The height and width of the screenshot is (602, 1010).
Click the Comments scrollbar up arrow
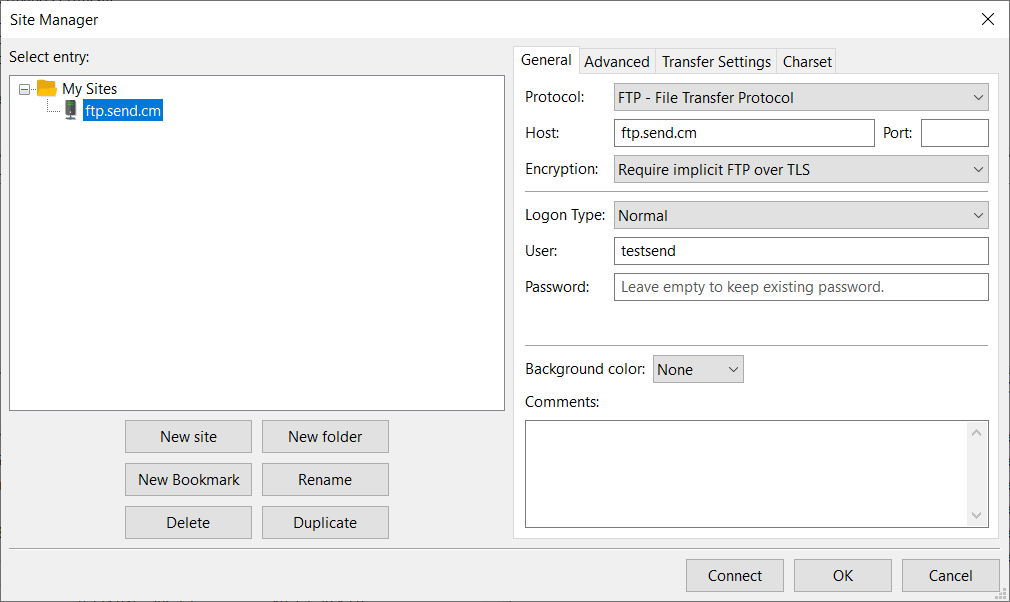pos(977,433)
